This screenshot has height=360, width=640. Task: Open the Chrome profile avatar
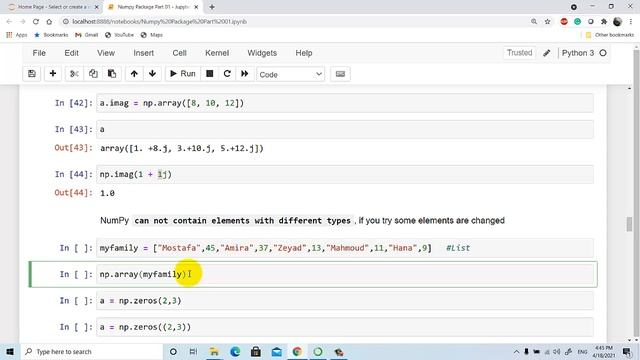tap(618, 22)
